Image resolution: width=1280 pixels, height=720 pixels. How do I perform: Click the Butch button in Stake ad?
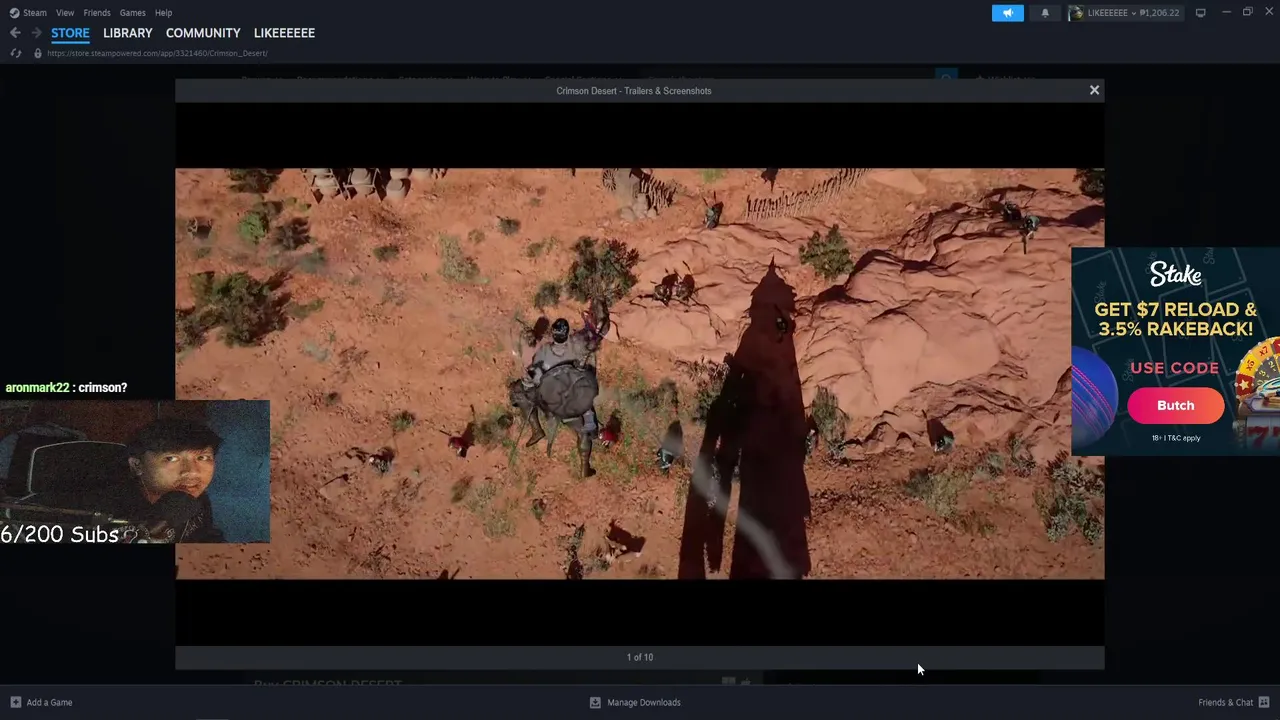pyautogui.click(x=1175, y=405)
